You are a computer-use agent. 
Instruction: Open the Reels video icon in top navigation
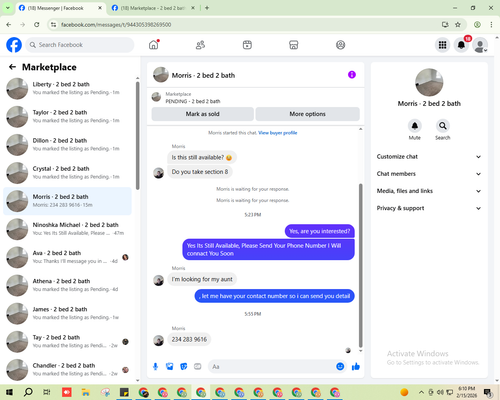point(247,45)
